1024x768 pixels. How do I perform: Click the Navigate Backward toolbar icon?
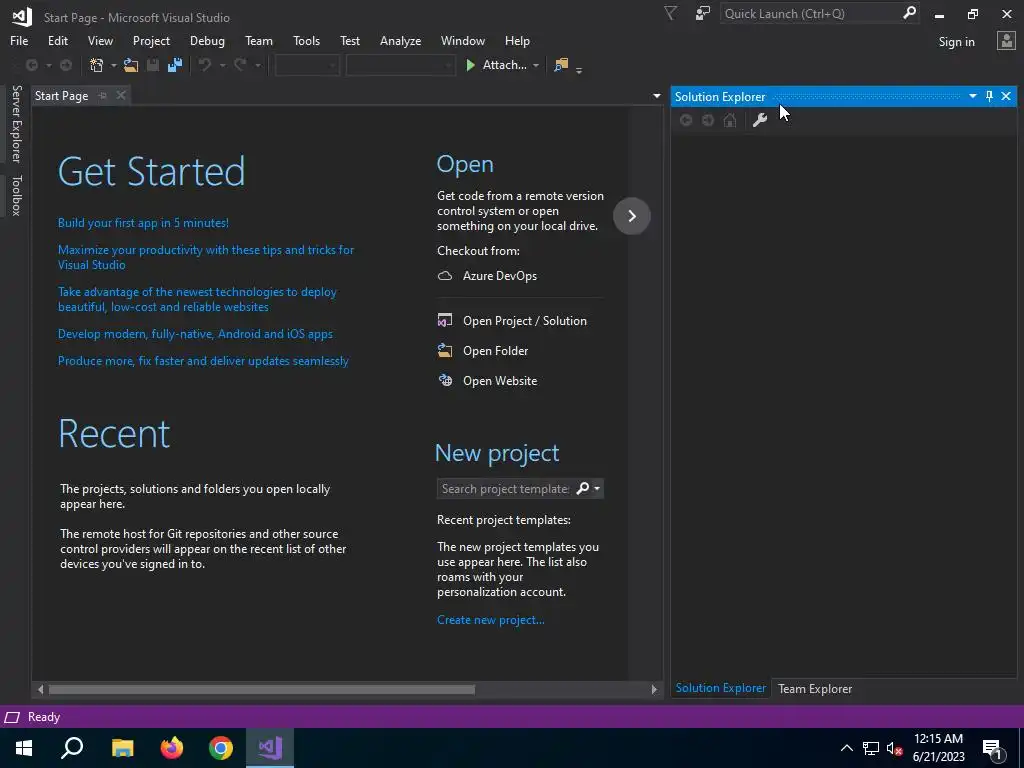31,65
